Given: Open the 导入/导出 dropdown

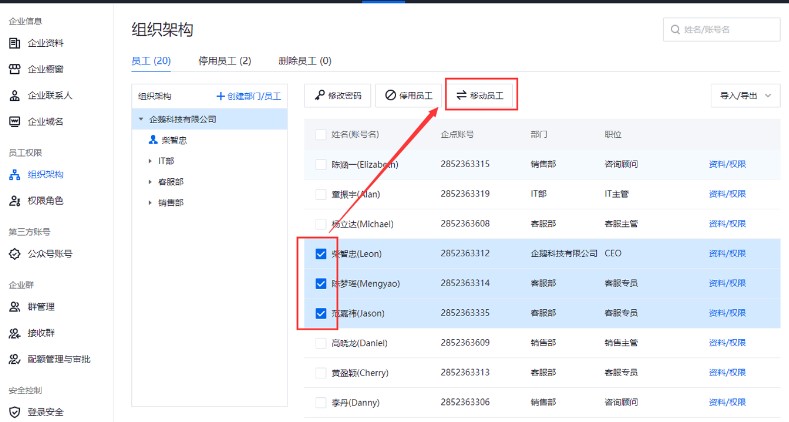Looking at the screenshot, I should click(x=744, y=96).
